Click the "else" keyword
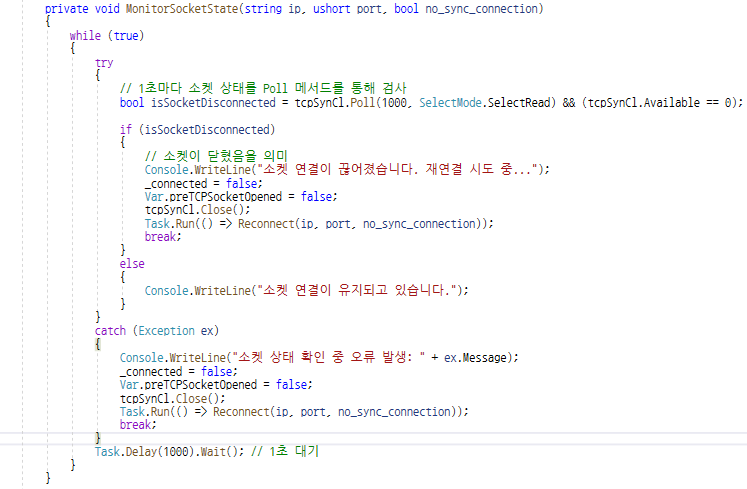The height and width of the screenshot is (489, 747). (x=132, y=264)
